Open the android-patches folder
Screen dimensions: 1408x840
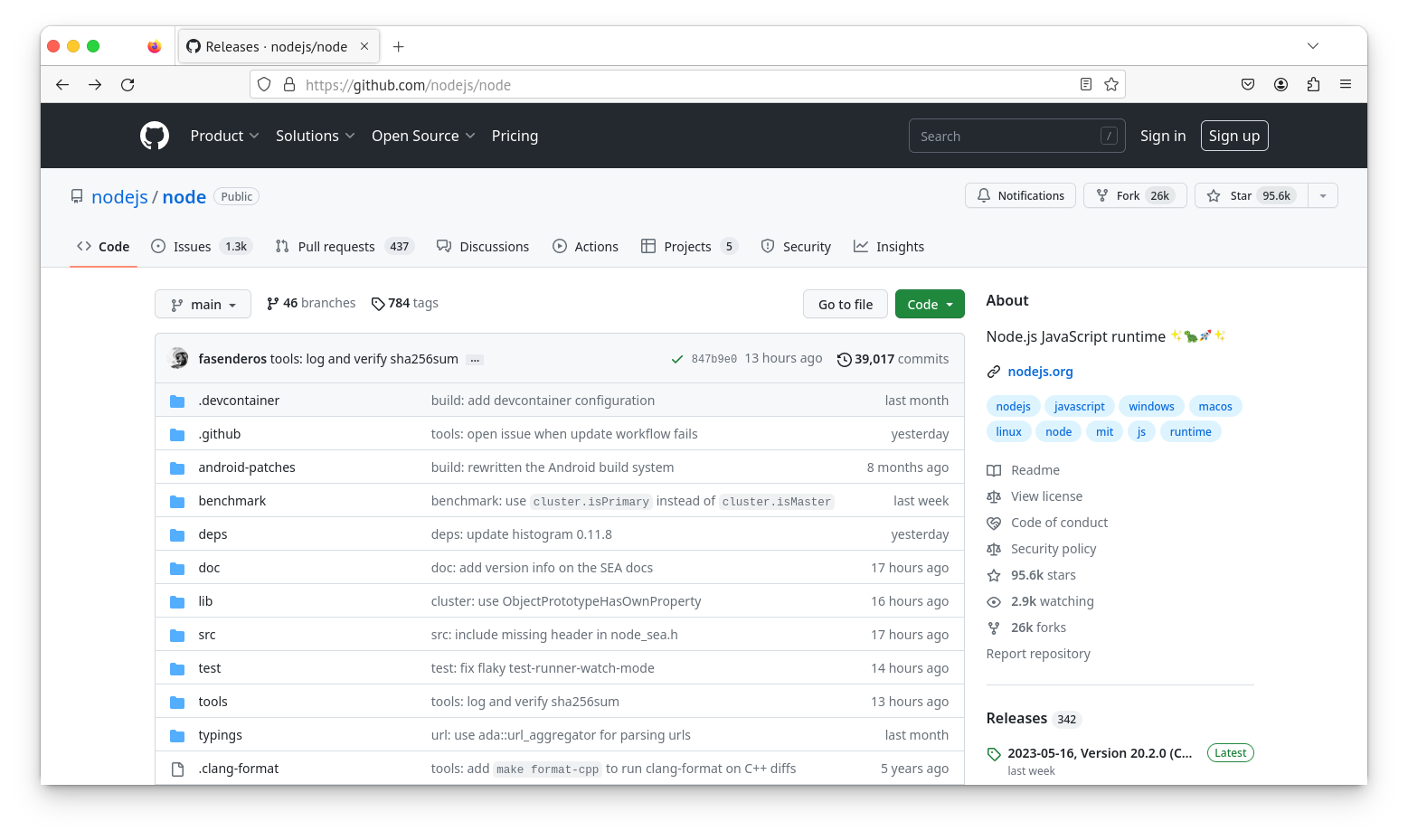tap(247, 468)
